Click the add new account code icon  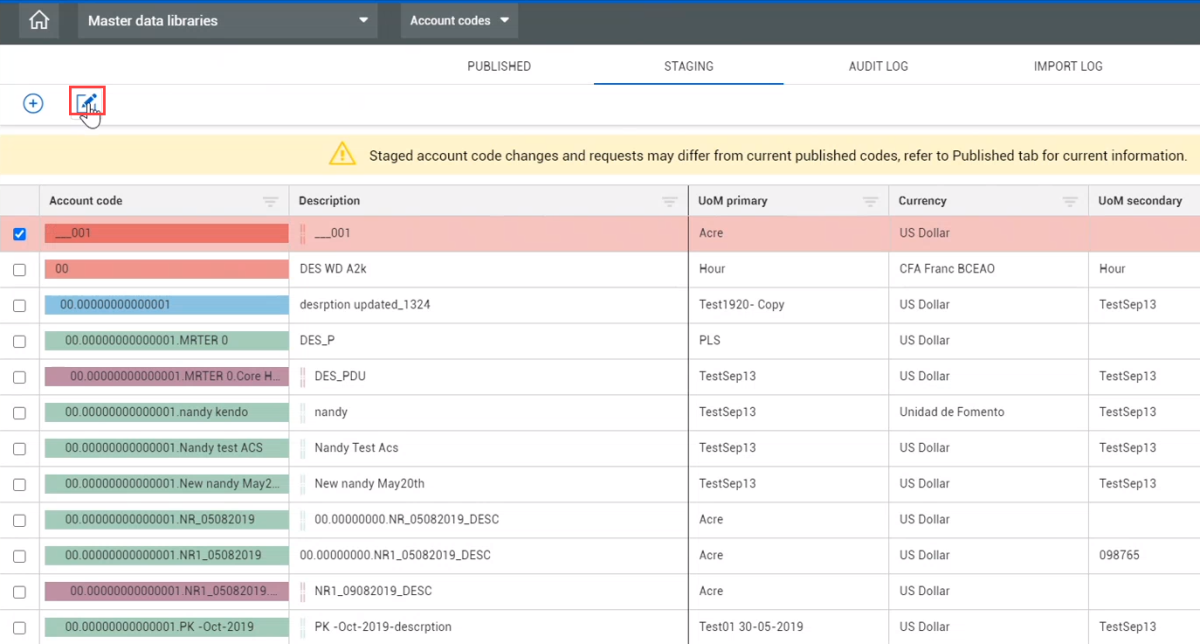pos(33,103)
